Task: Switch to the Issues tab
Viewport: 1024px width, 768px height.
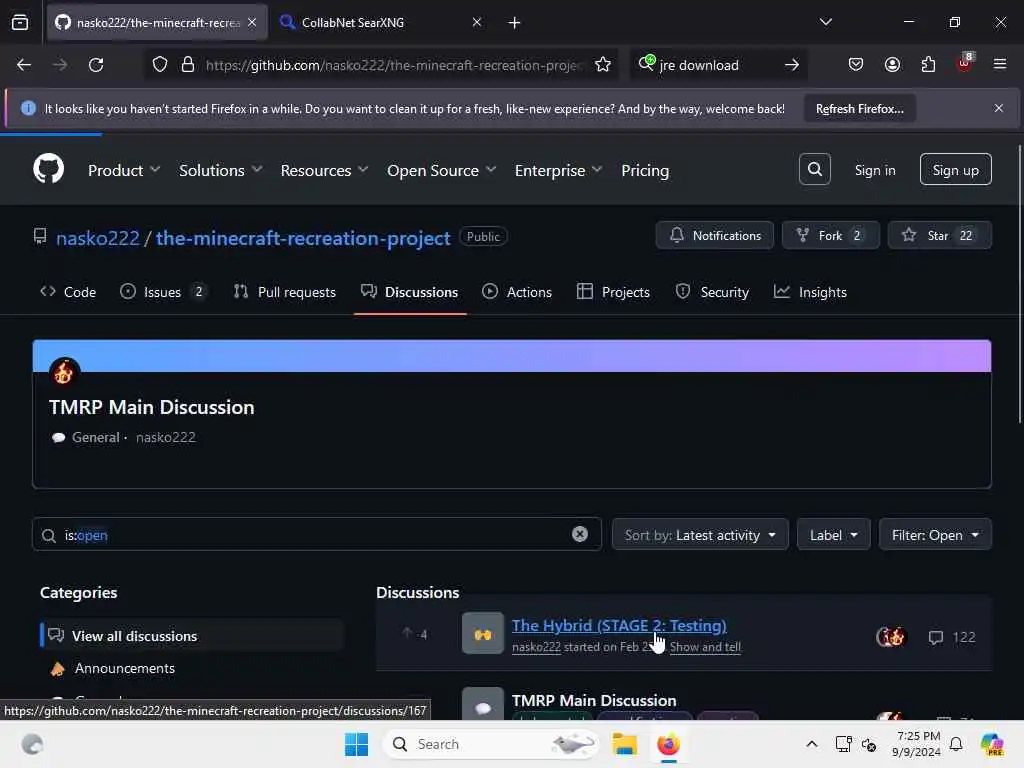Action: (x=163, y=292)
